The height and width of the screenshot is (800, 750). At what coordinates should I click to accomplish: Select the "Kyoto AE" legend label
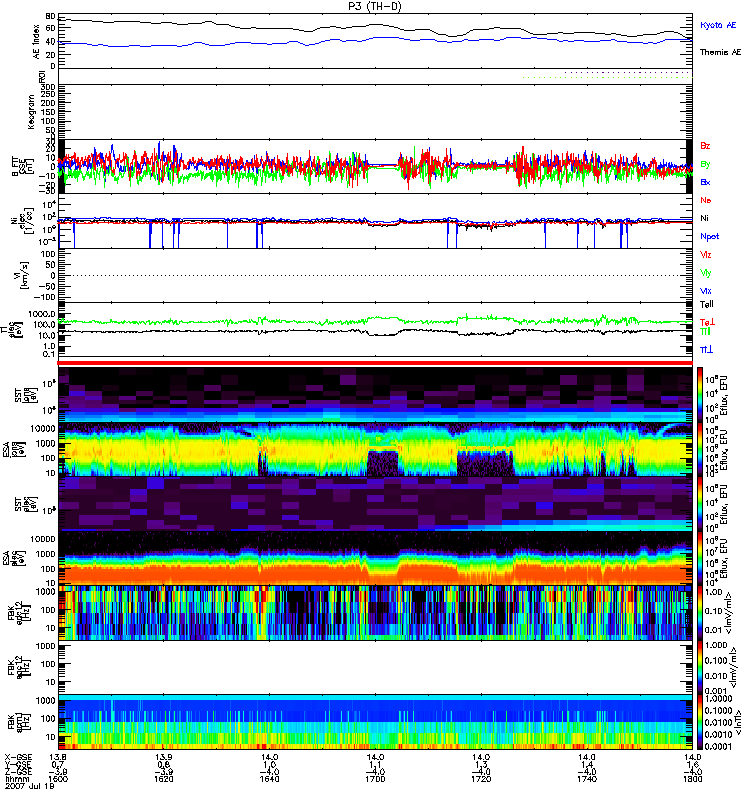tap(718, 25)
